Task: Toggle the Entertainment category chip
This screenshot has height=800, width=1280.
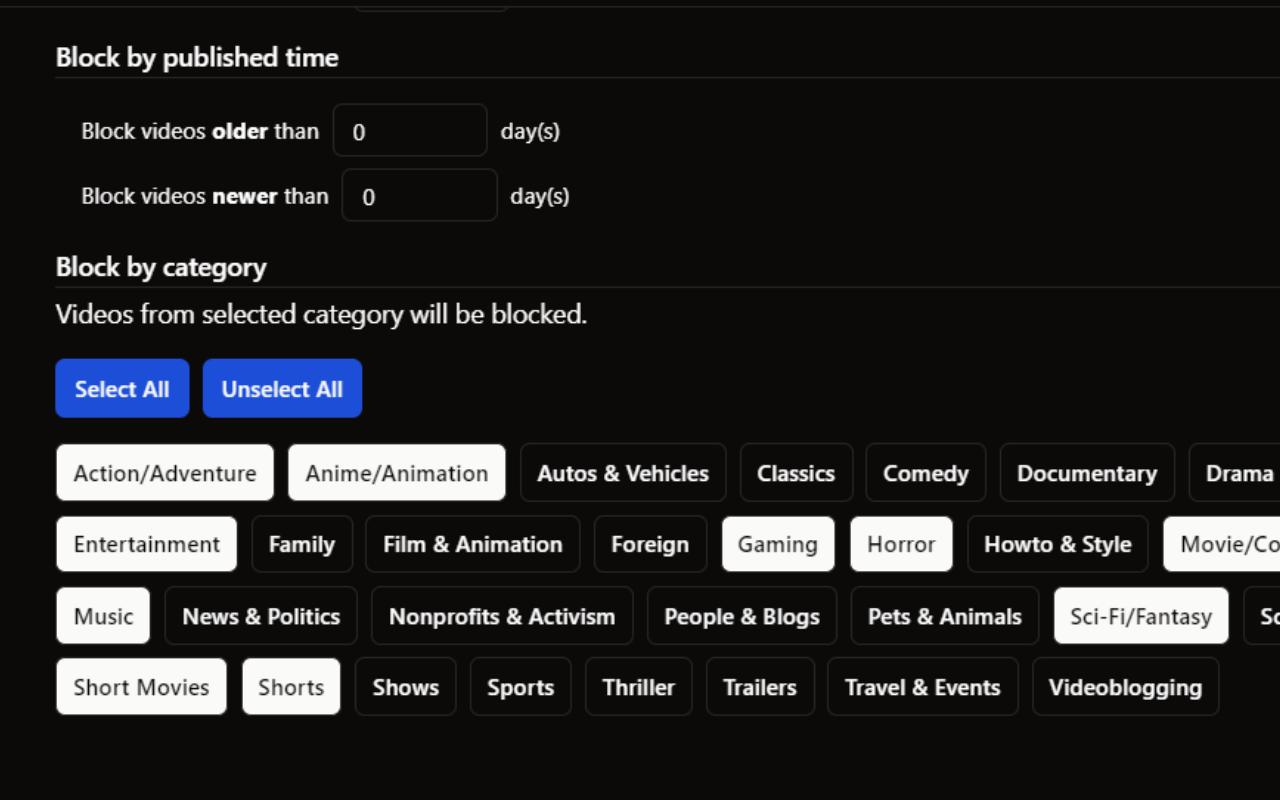Action: [146, 544]
